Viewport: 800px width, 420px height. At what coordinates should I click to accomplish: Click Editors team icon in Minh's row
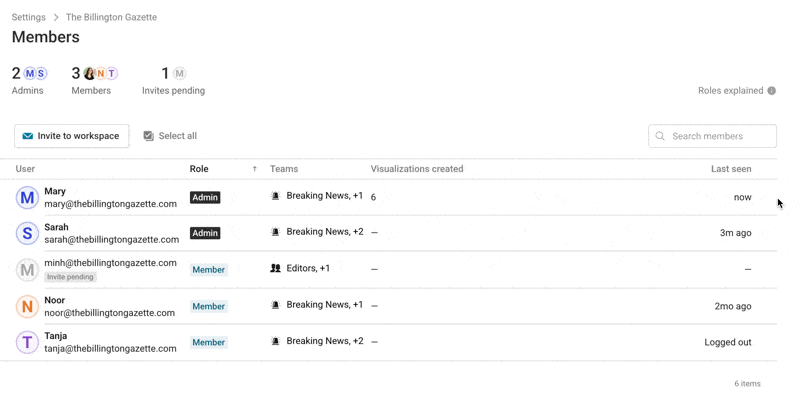pyautogui.click(x=276, y=268)
